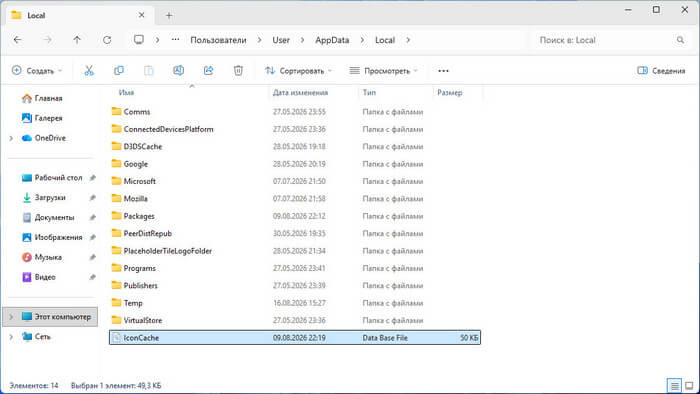The height and width of the screenshot is (394, 700).
Task: Sort by Дата изменения column header
Action: coord(300,92)
